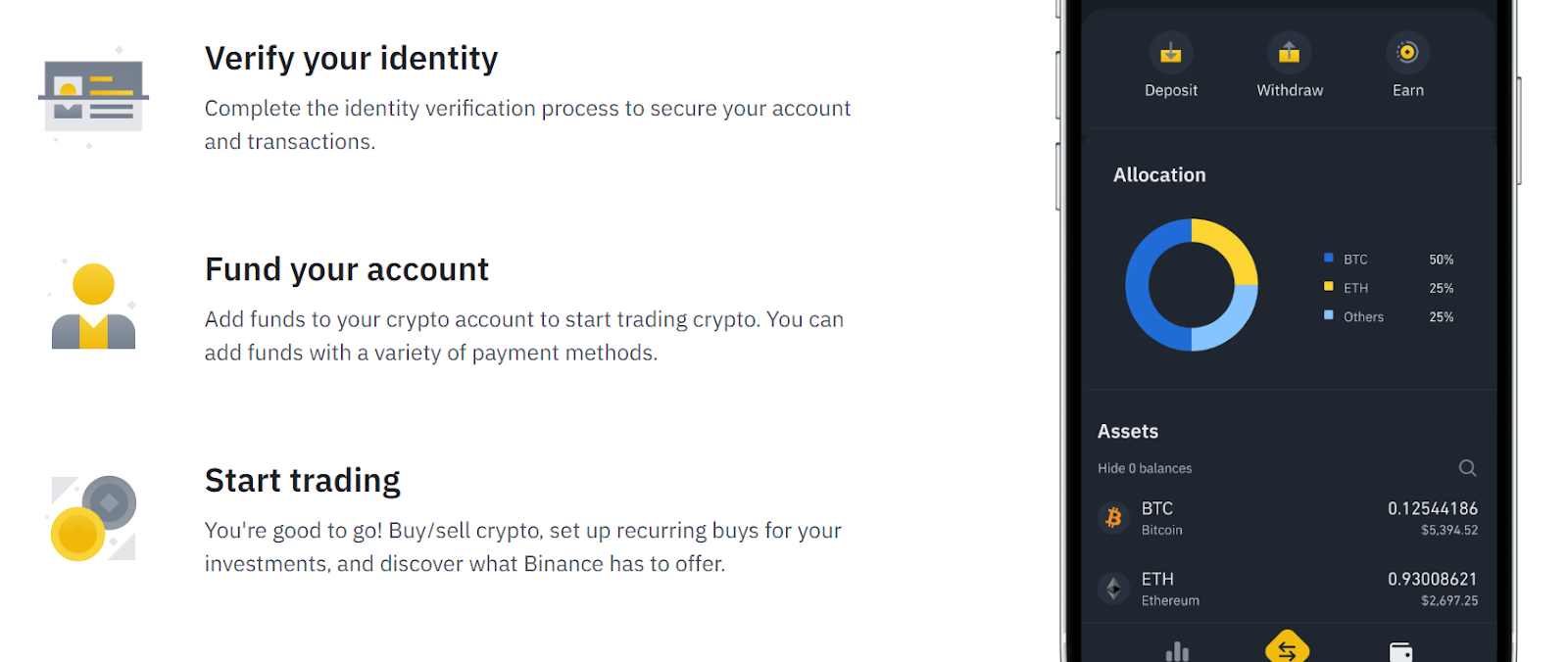The image size is (1568, 662).
Task: Open the BTC Bitcoin asset row
Action: (x=1288, y=518)
